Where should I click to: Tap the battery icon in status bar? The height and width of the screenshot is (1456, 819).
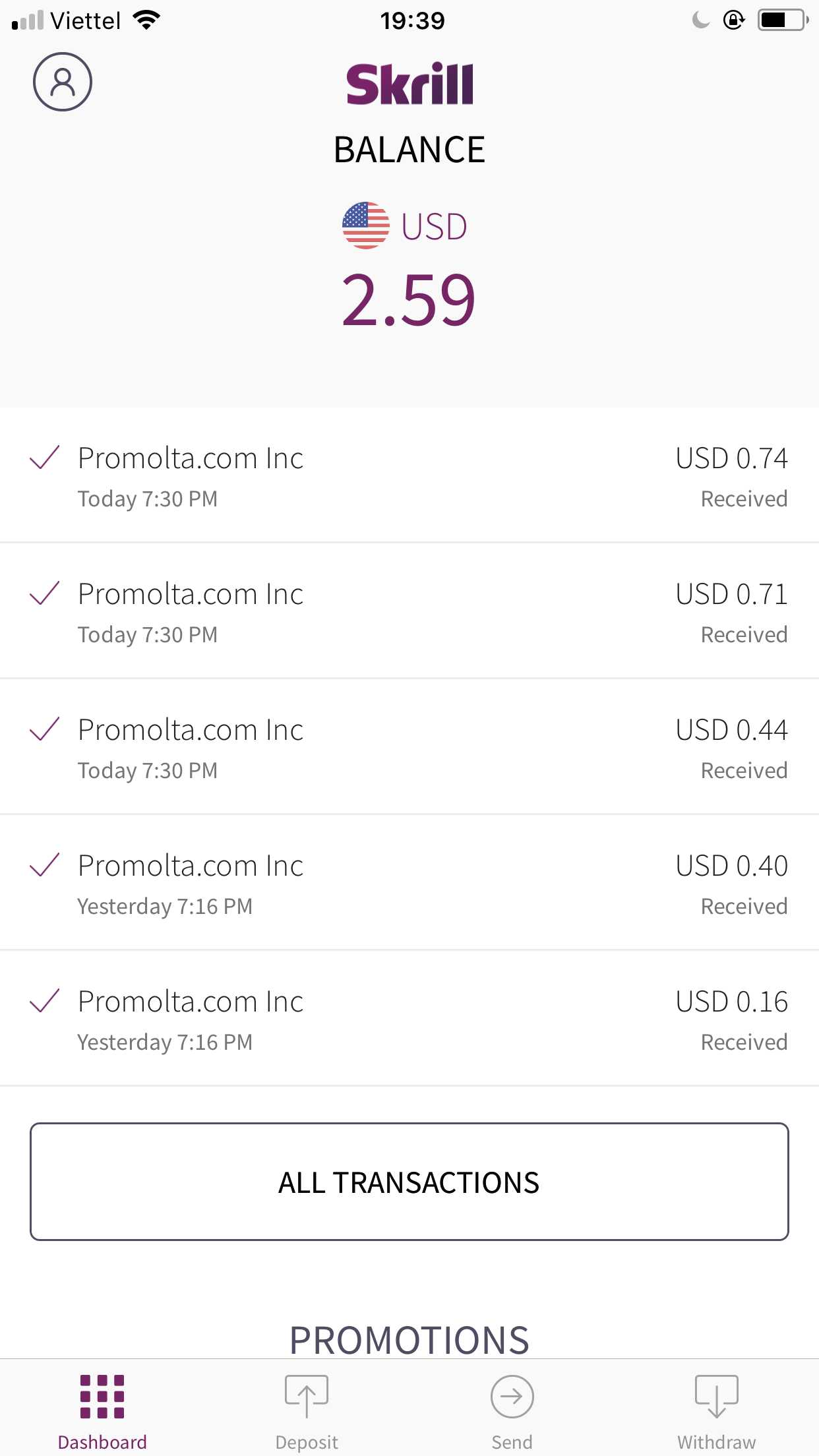782,20
